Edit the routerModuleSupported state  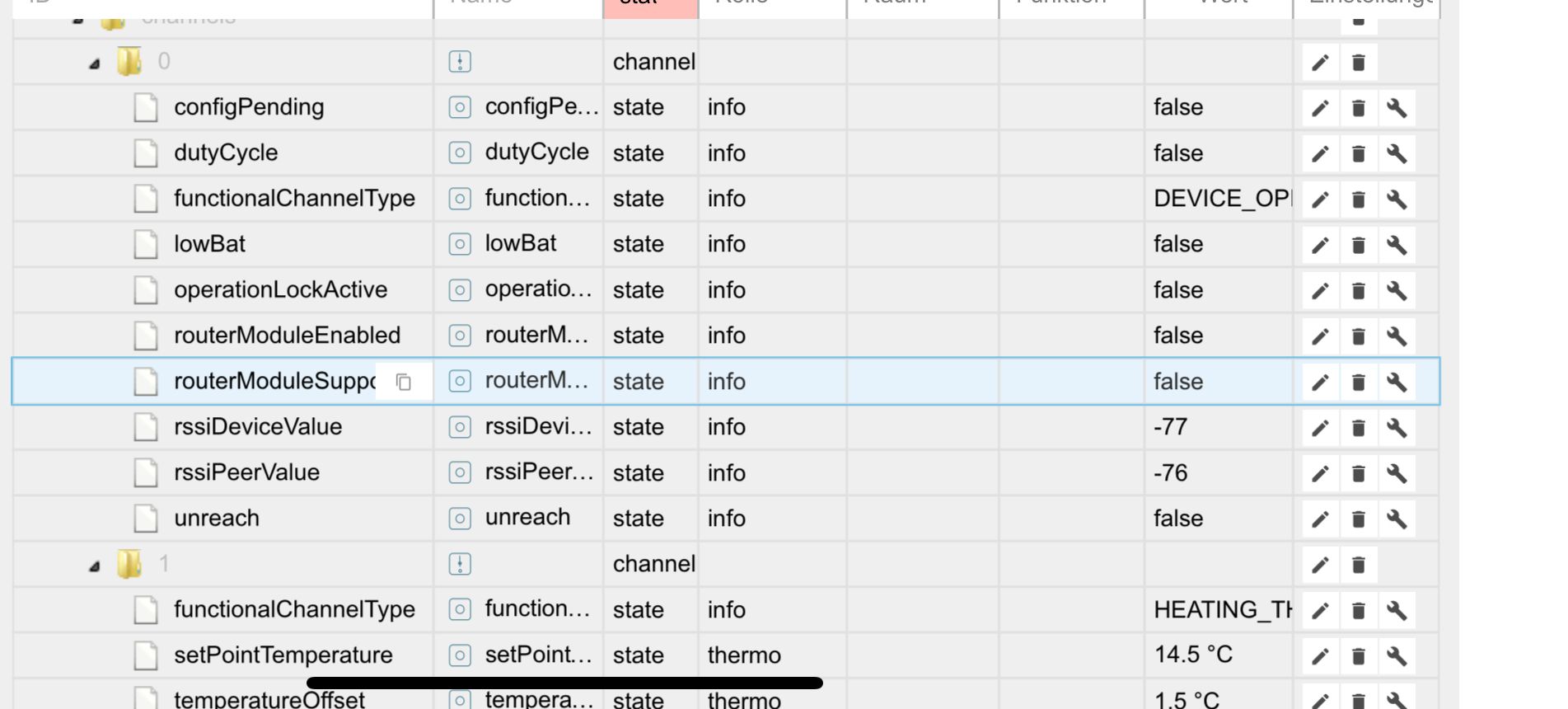(x=1320, y=382)
